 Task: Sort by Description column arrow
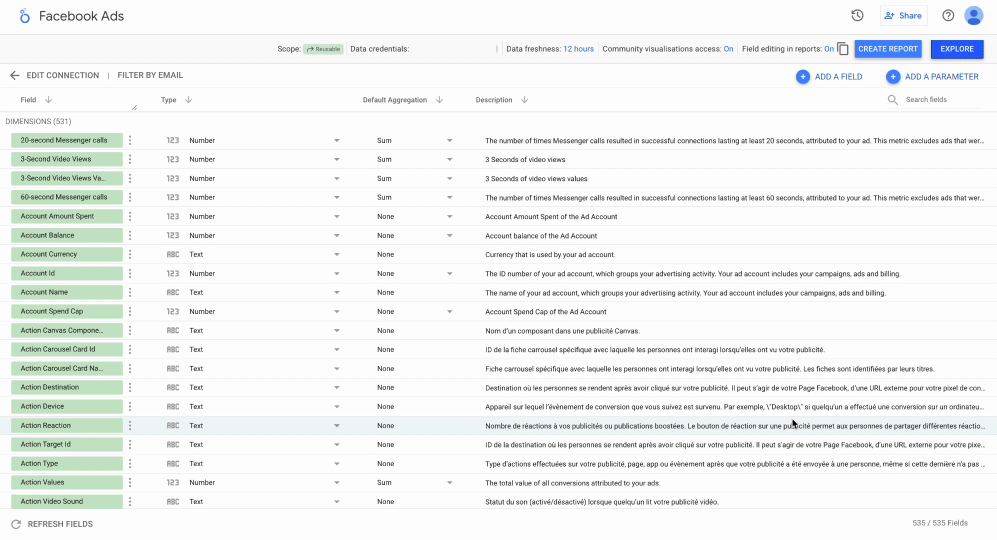524,100
